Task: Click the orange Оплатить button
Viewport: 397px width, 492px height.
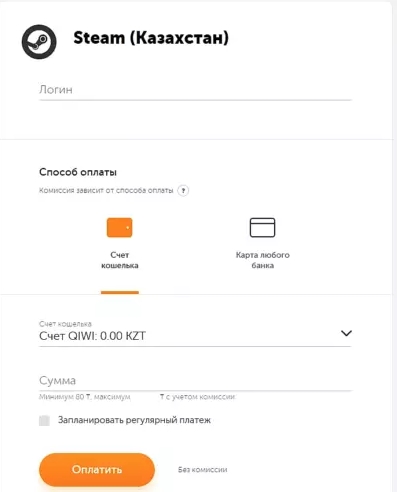Action: [x=97, y=470]
